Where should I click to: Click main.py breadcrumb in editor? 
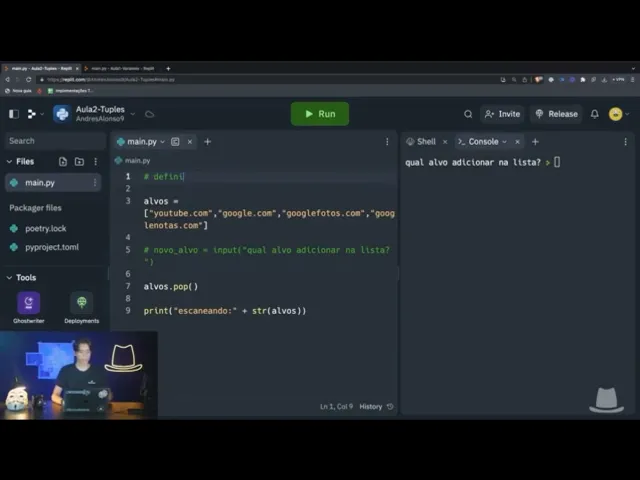point(133,160)
